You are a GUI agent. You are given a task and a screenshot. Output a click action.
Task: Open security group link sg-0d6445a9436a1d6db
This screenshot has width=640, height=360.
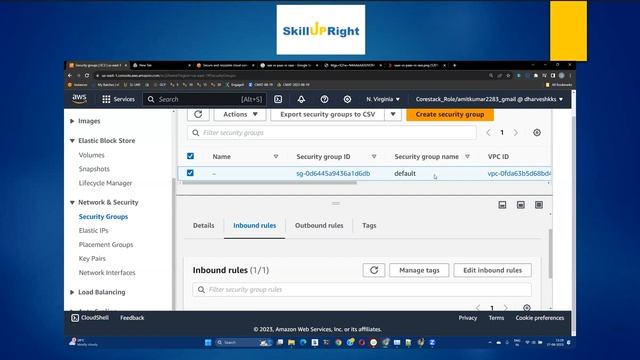(333, 173)
